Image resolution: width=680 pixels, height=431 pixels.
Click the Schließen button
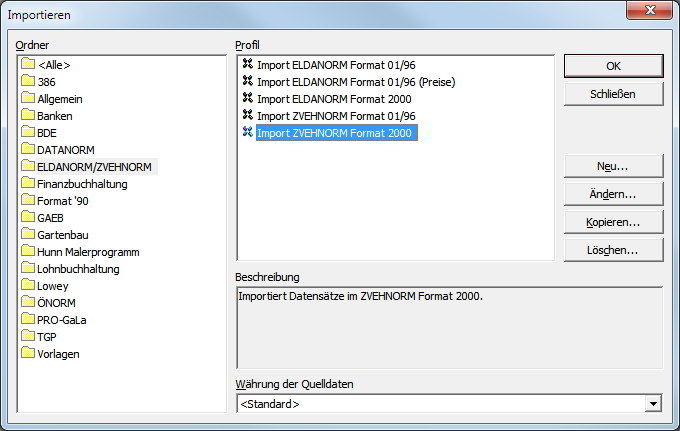tap(613, 94)
